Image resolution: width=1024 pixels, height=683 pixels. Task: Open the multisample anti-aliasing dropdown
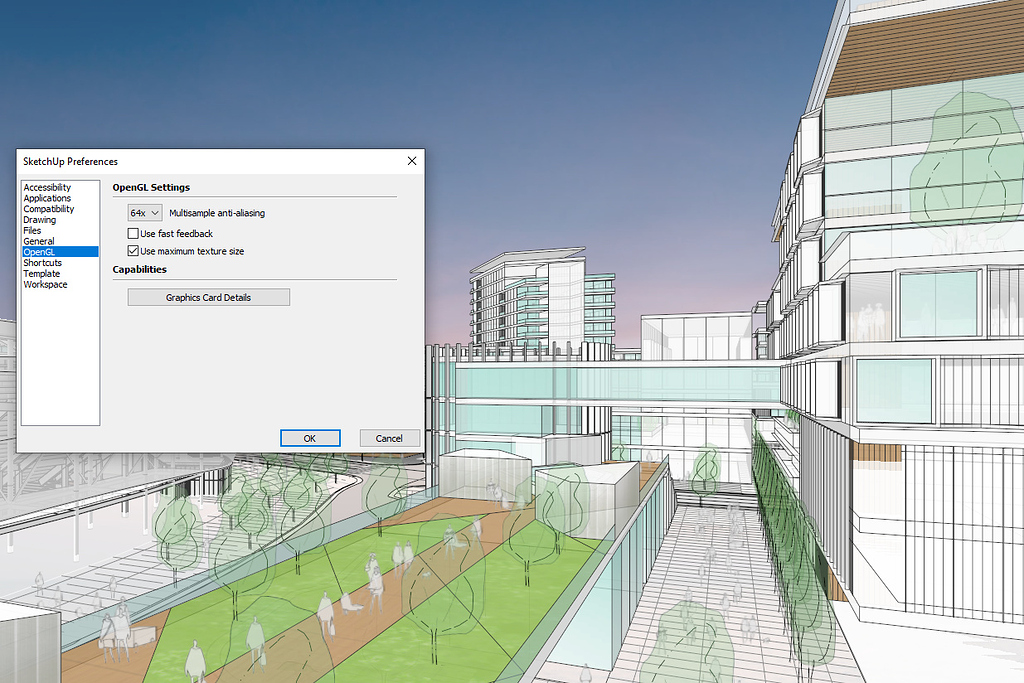point(153,212)
